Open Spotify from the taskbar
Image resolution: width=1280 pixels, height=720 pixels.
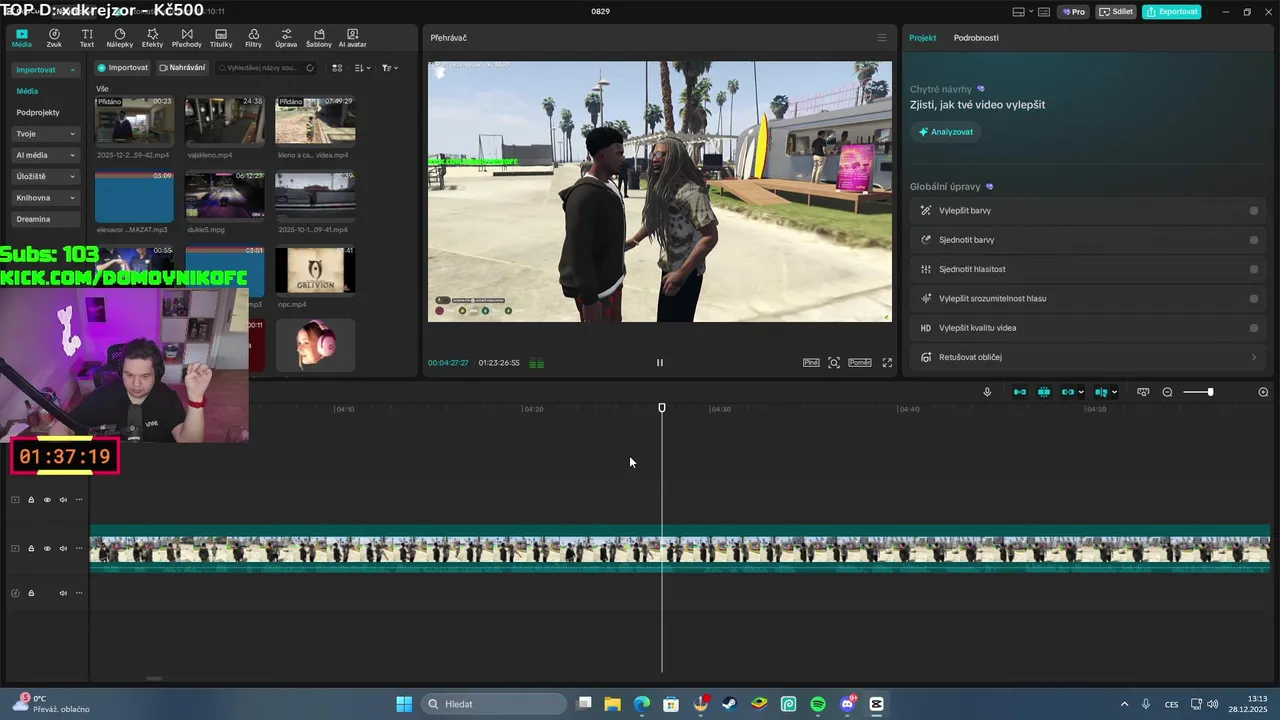click(x=818, y=704)
